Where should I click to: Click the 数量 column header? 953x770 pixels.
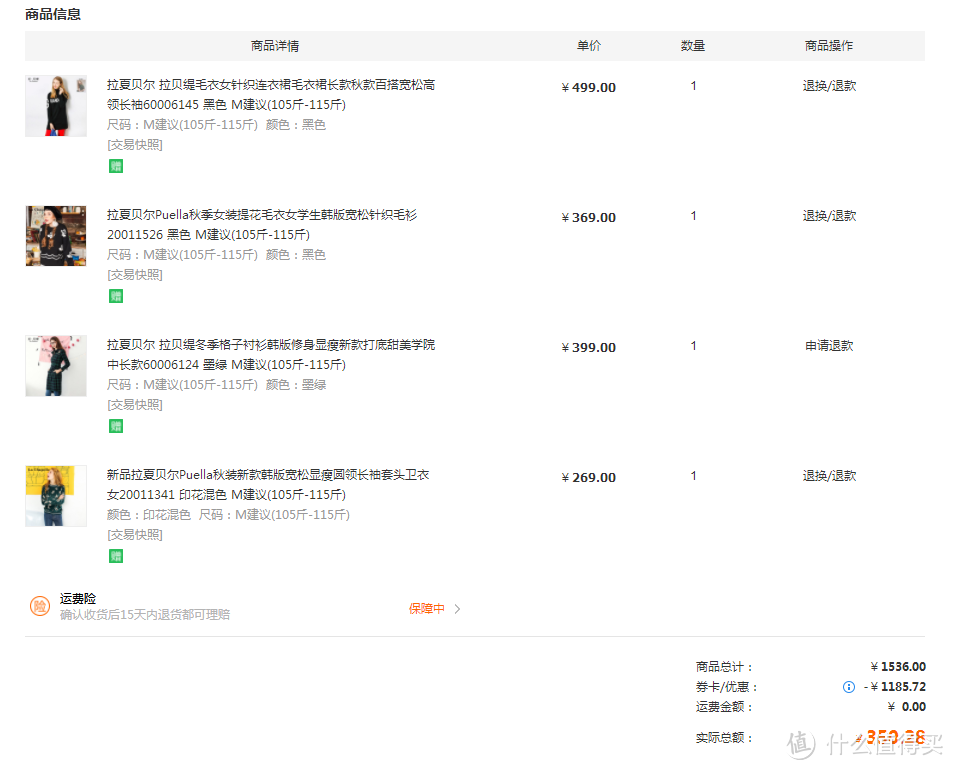(693, 46)
